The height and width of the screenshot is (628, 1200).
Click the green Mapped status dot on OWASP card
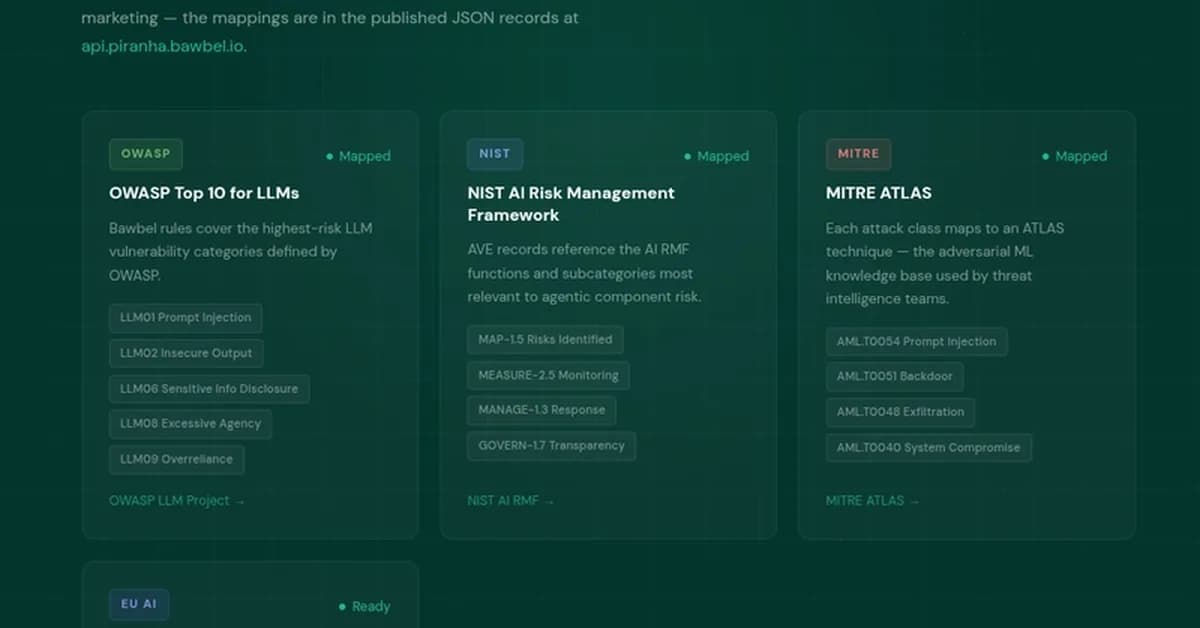329,156
